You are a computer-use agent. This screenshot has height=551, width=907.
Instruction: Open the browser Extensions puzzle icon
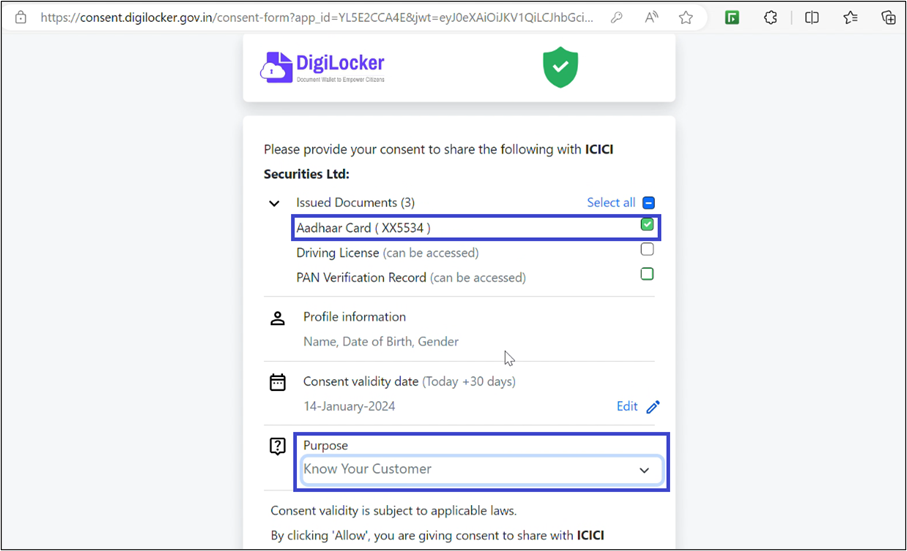[770, 17]
